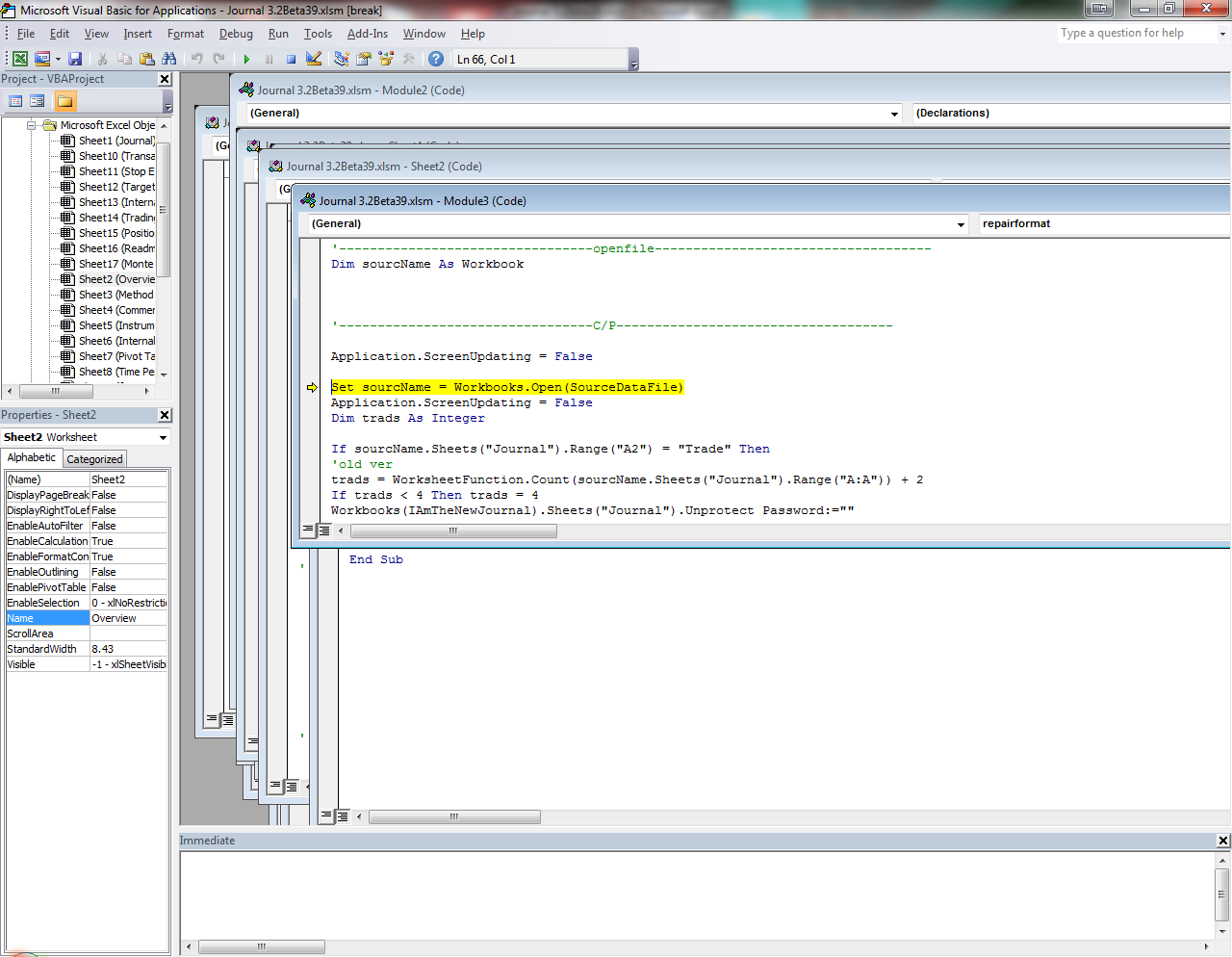This screenshot has height=957, width=1232.
Task: Open the Window menu
Action: [x=424, y=34]
